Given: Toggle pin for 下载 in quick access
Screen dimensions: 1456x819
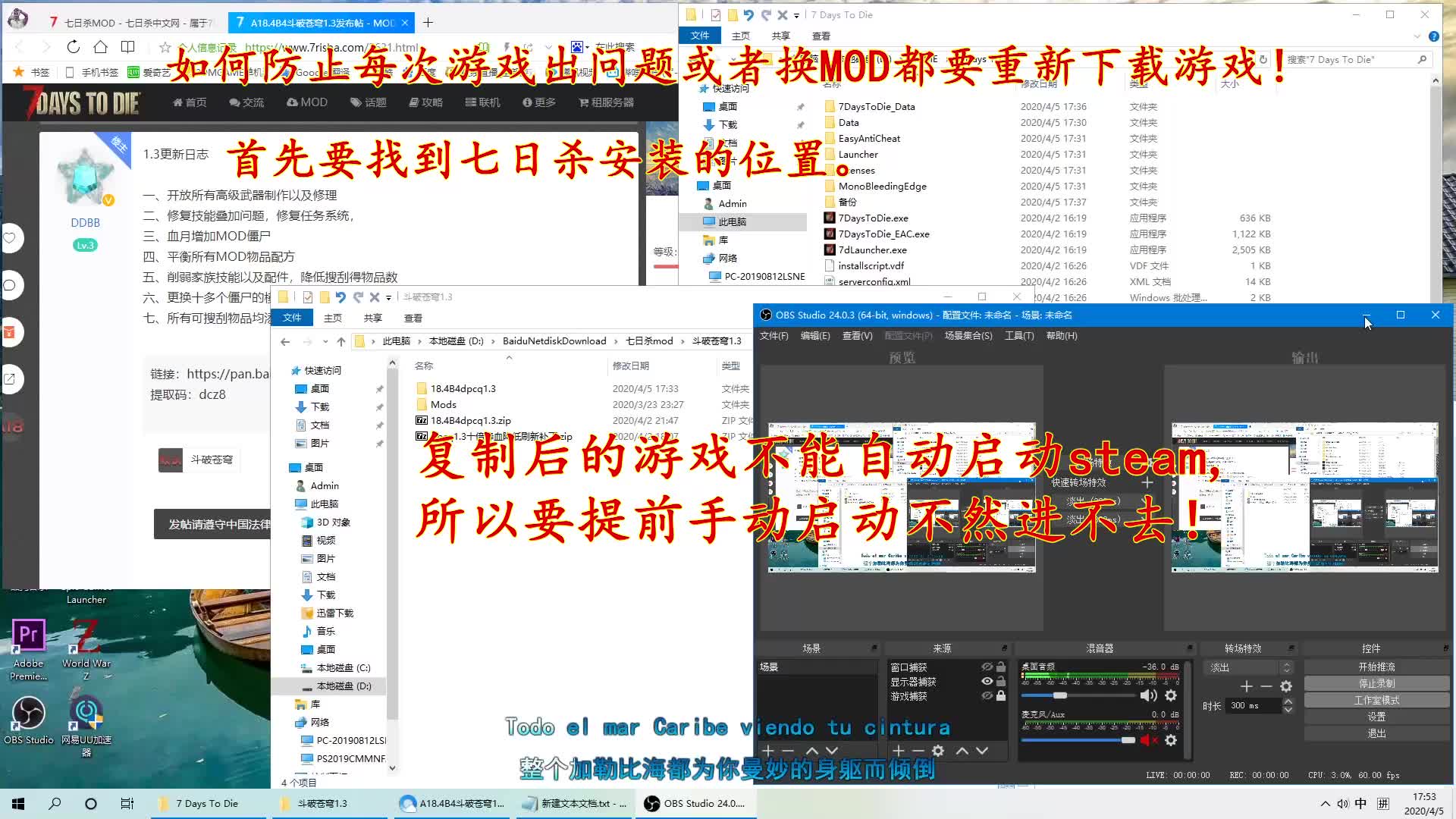Looking at the screenshot, I should coord(379,407).
